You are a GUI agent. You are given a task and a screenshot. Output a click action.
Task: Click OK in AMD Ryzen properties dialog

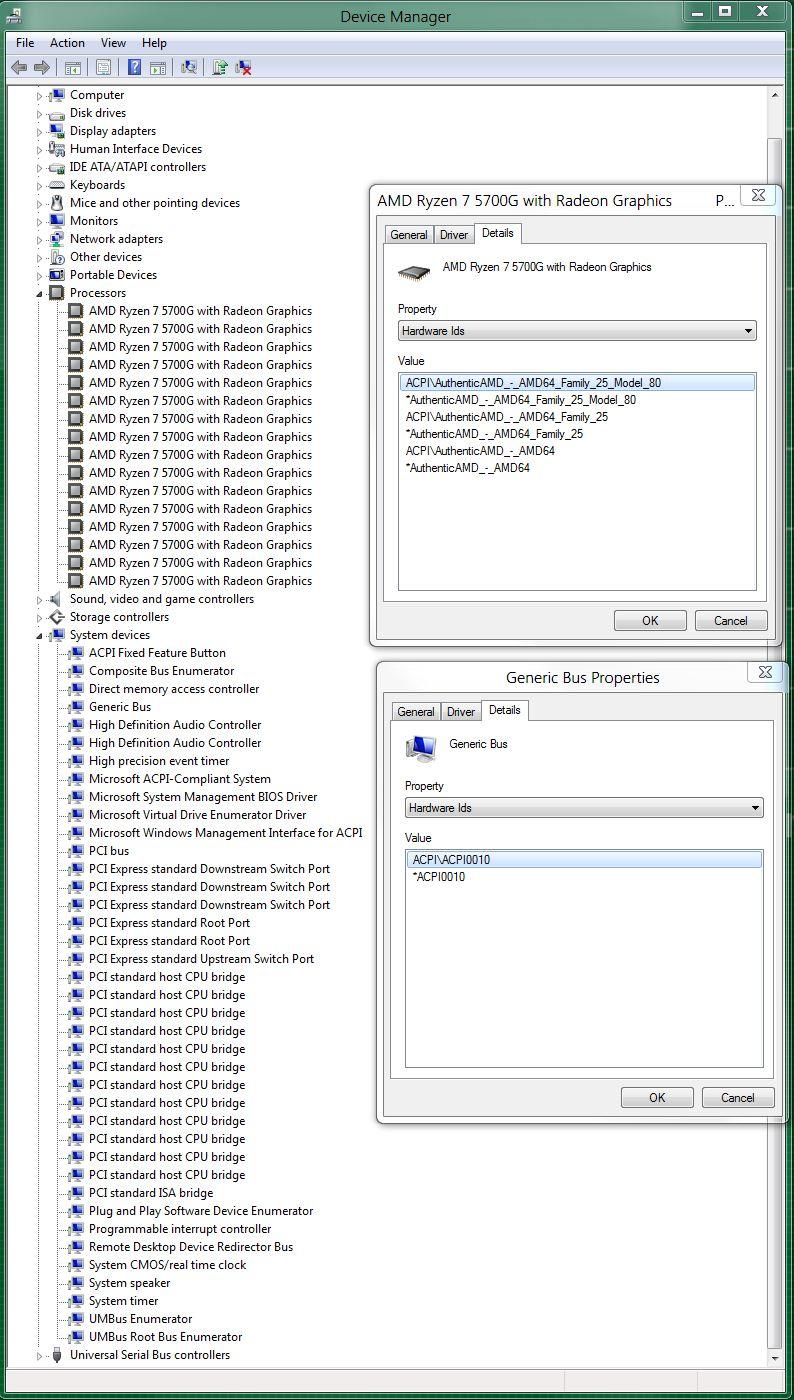pyautogui.click(x=650, y=620)
